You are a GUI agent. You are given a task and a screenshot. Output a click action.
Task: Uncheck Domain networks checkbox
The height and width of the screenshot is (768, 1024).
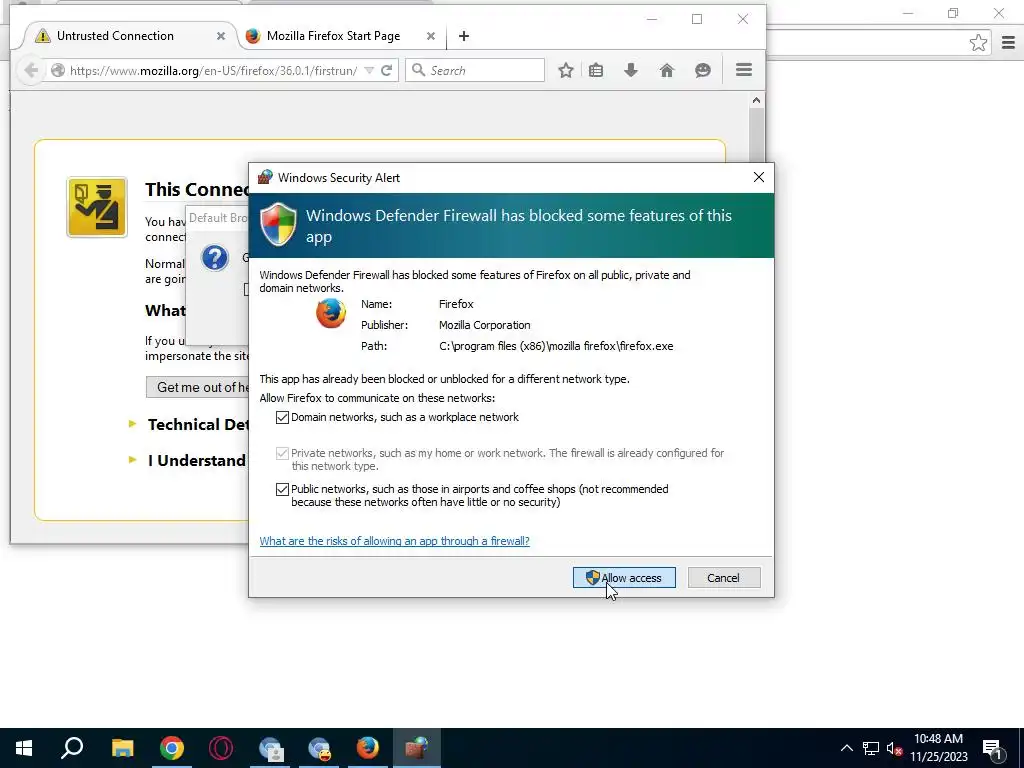(x=282, y=417)
